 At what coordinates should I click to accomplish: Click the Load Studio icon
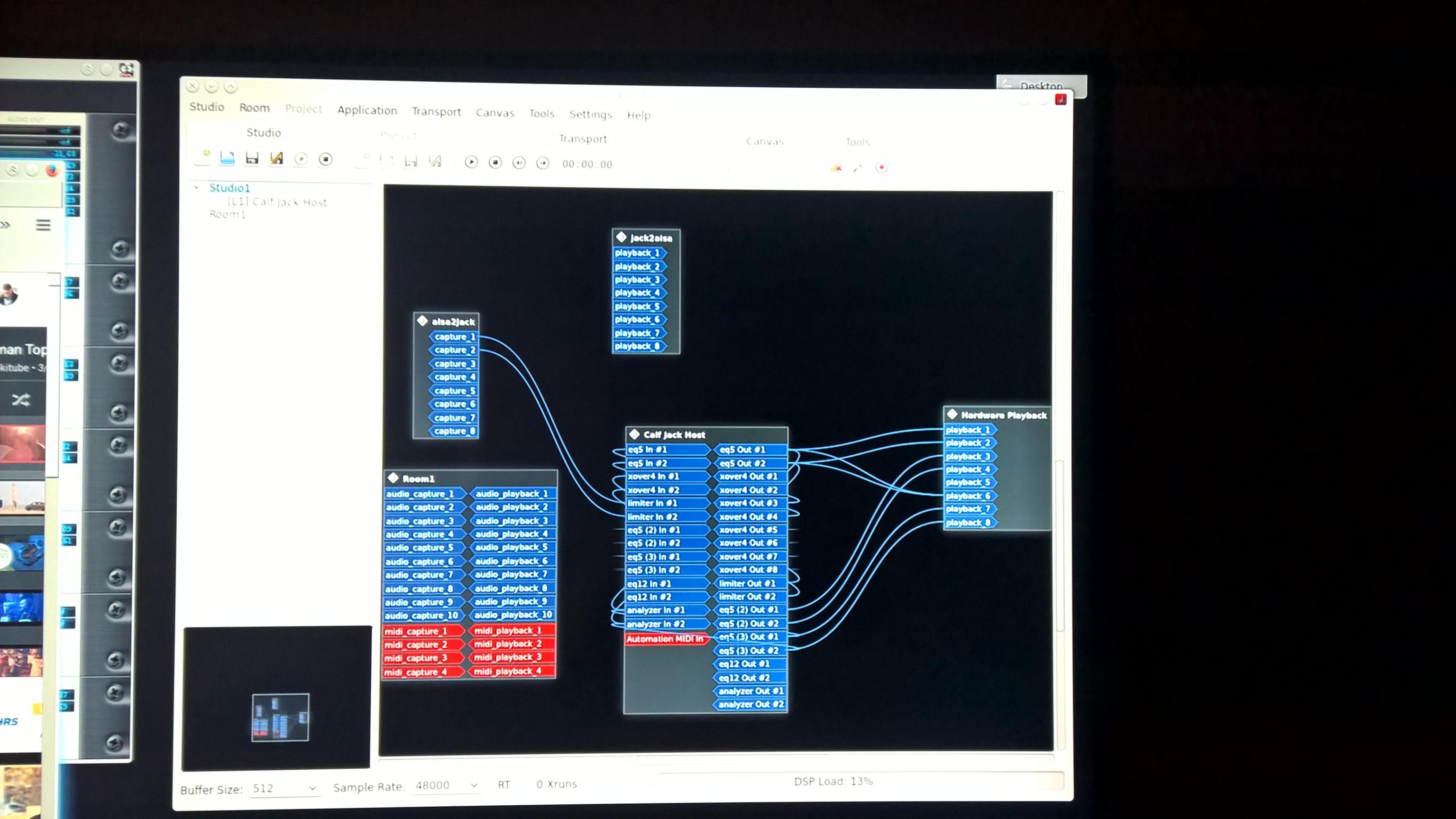pyautogui.click(x=227, y=158)
